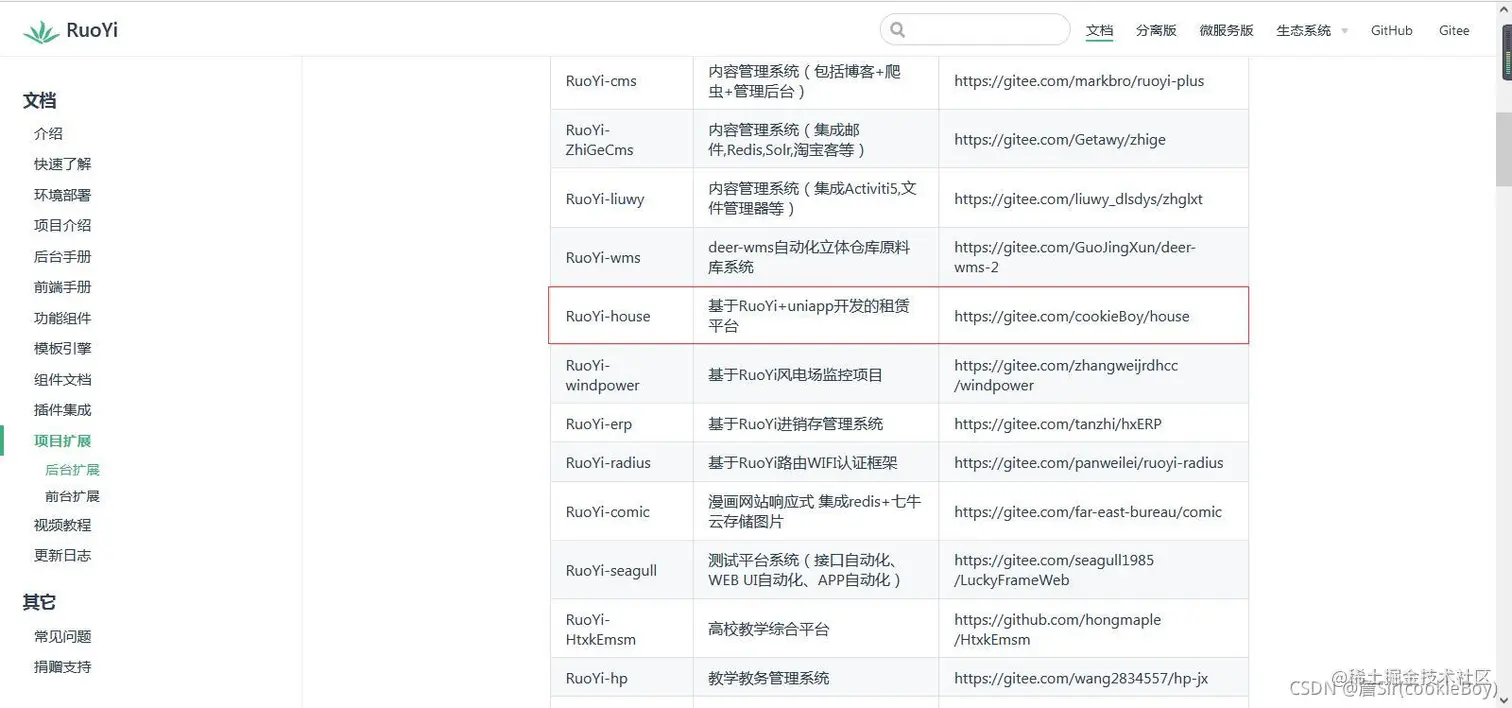Open 模板引擎 in the sidebar
The width and height of the screenshot is (1512, 708).
62,348
